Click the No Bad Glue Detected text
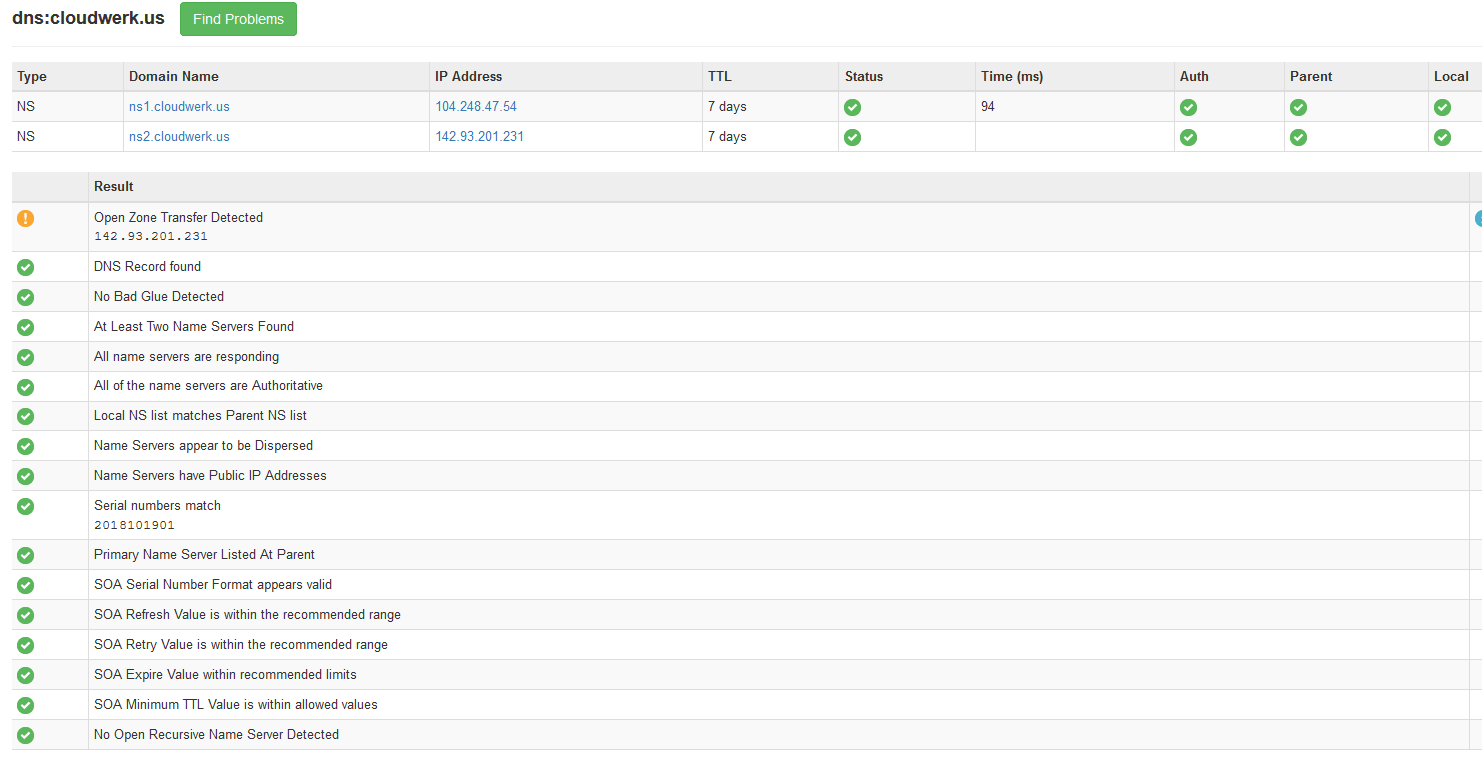The height and width of the screenshot is (764, 1482). click(159, 296)
